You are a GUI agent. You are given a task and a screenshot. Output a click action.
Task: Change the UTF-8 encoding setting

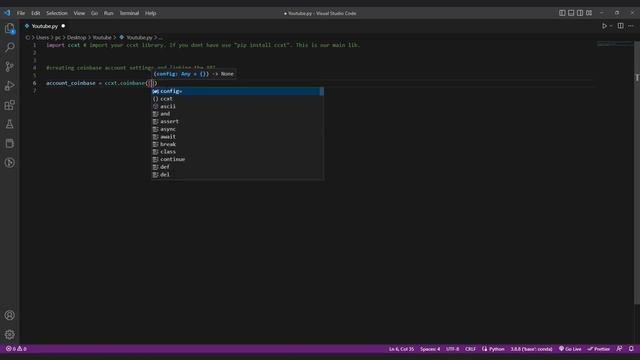(453, 349)
